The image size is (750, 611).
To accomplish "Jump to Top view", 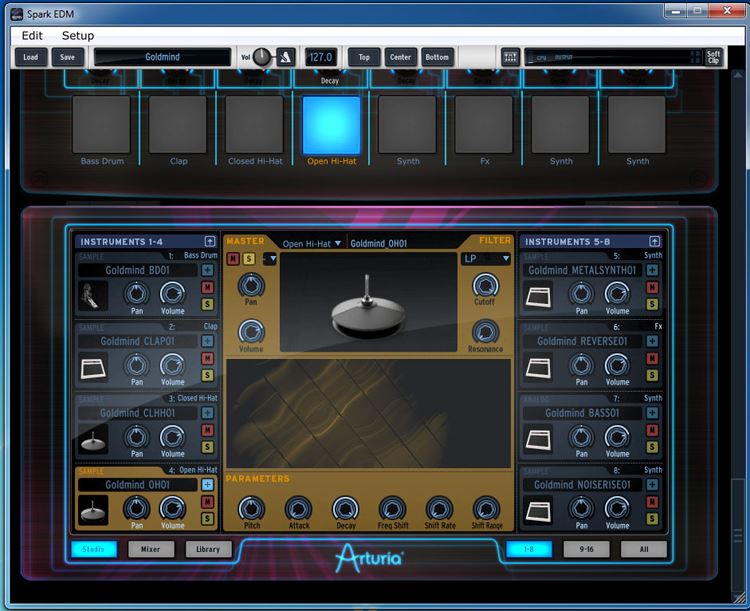I will 364,57.
